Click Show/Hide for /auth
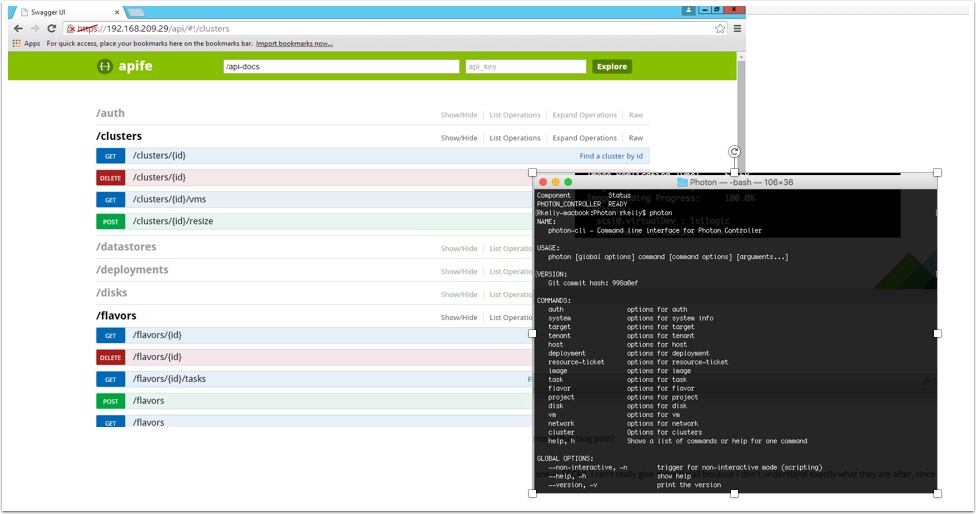The width and height of the screenshot is (976, 514). pyautogui.click(x=459, y=115)
